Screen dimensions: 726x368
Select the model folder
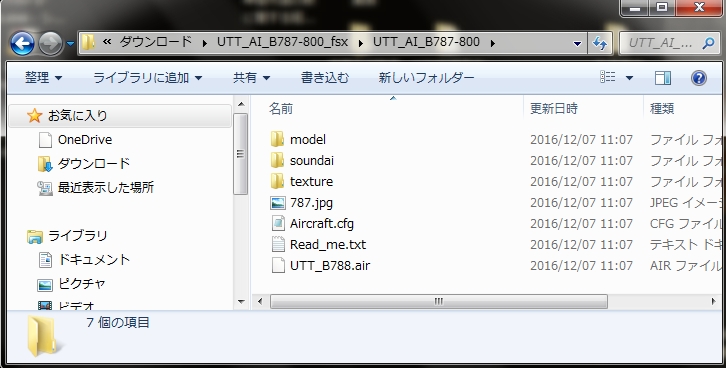tap(308, 140)
